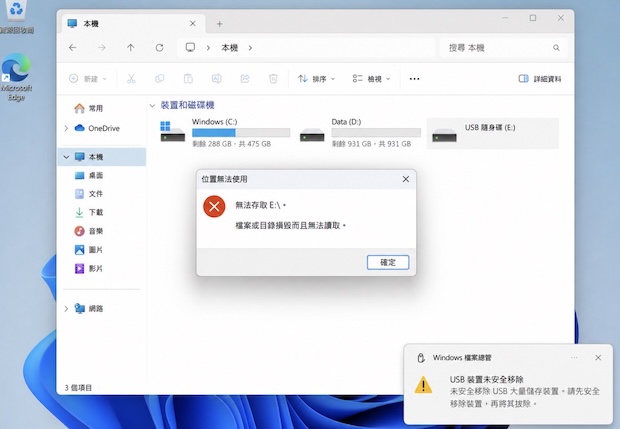Viewport: 620px width, 429px height.
Task: Open the Windows (C:) drive
Action: tap(225, 133)
